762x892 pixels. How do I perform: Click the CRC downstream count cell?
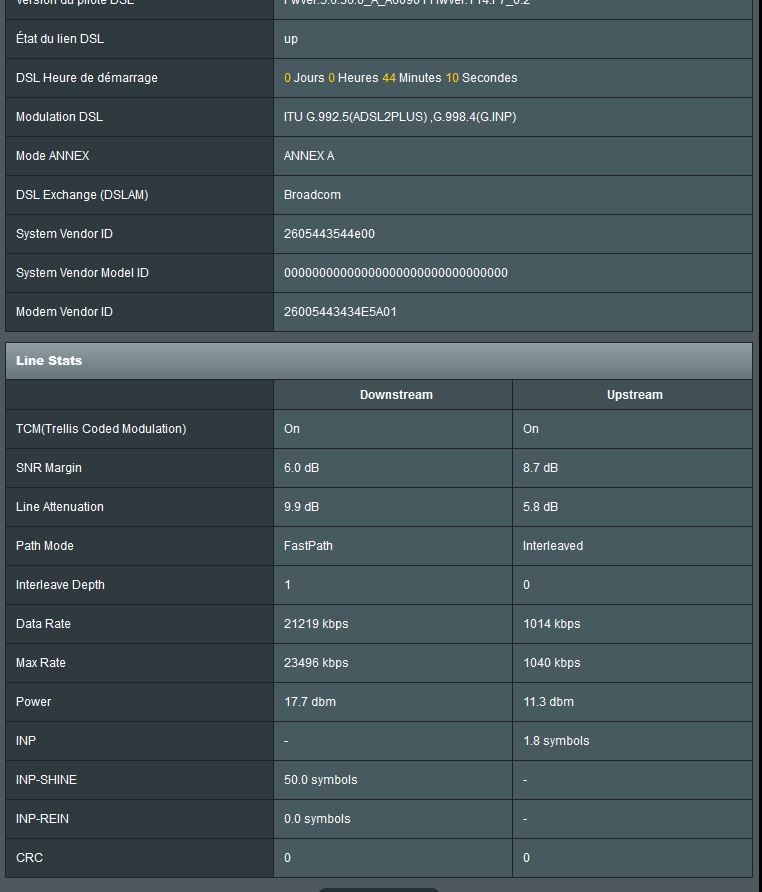click(287, 858)
